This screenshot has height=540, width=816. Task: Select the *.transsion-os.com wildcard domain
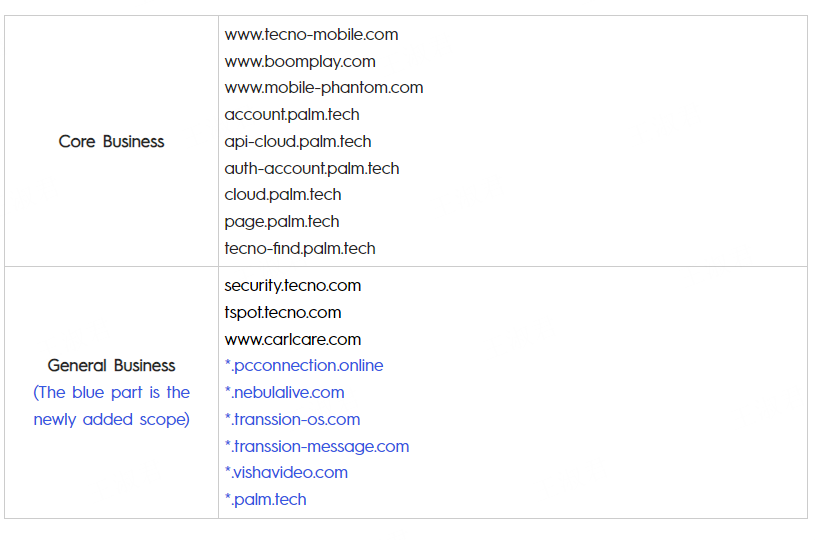[292, 419]
